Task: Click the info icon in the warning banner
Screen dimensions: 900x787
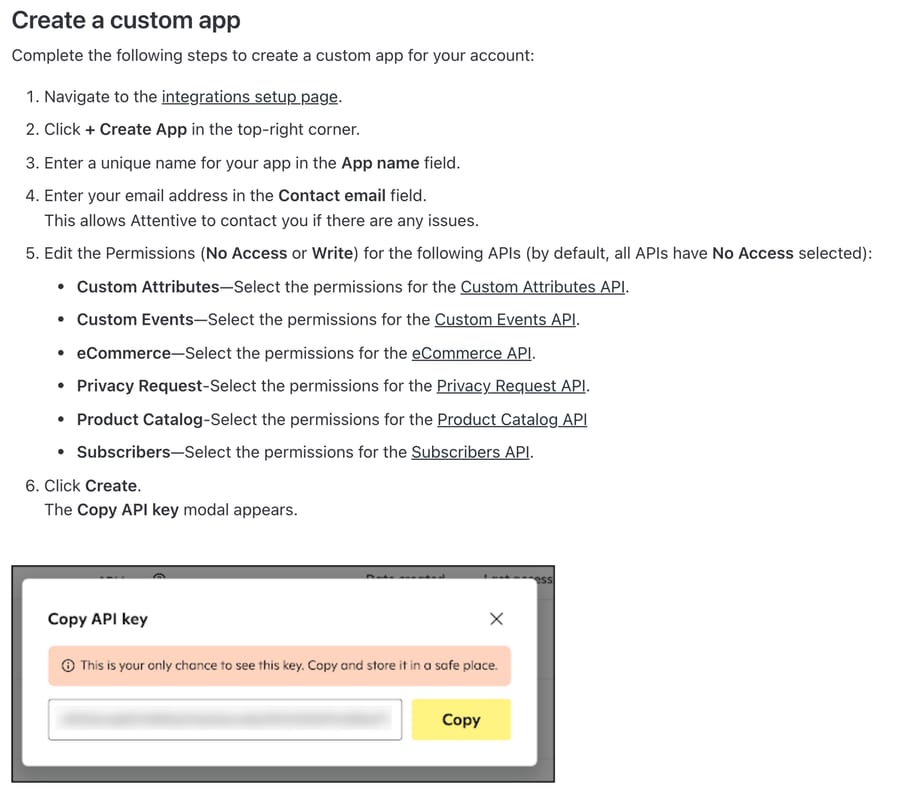Action: pos(68,665)
